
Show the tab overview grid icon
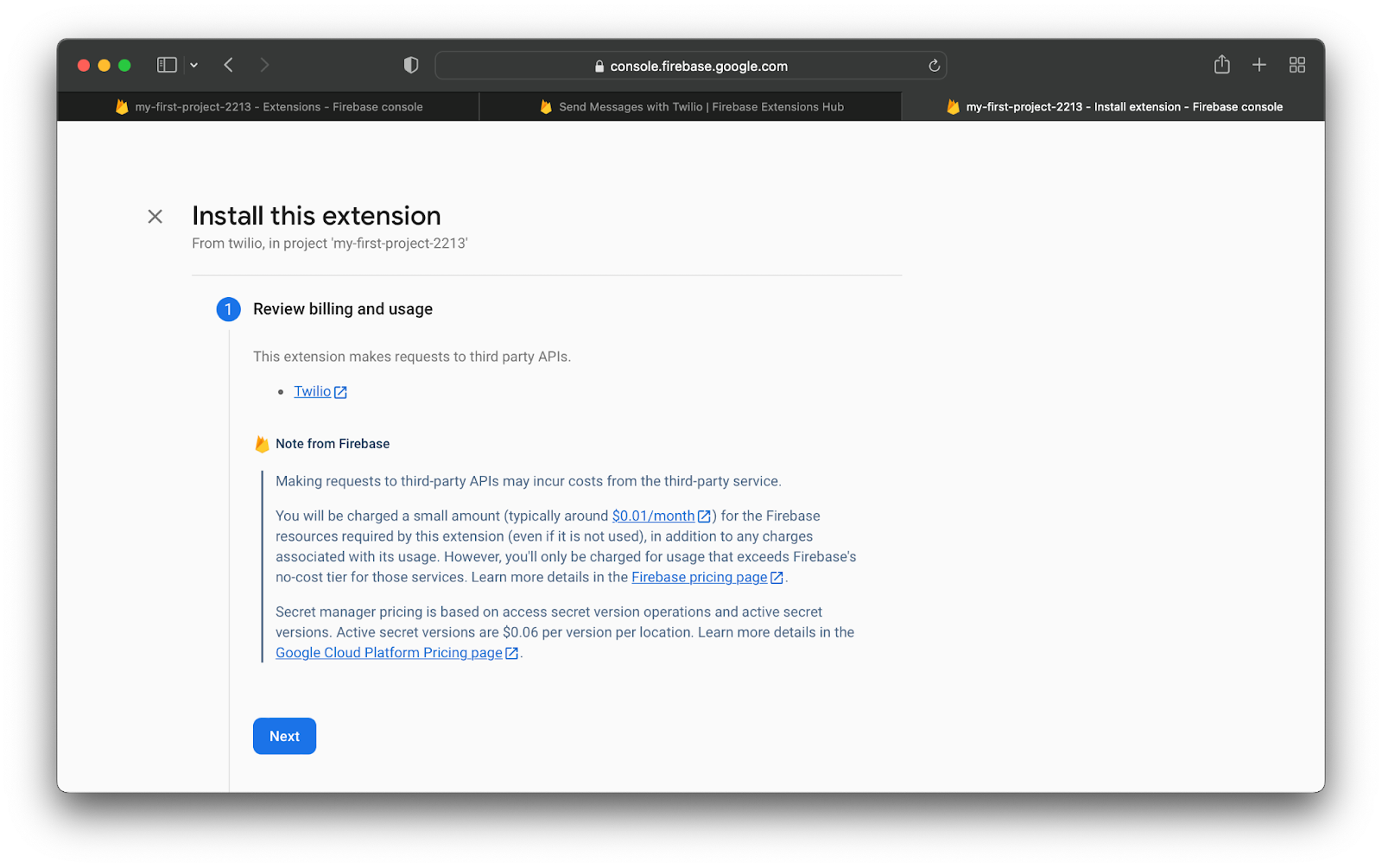click(x=1296, y=65)
